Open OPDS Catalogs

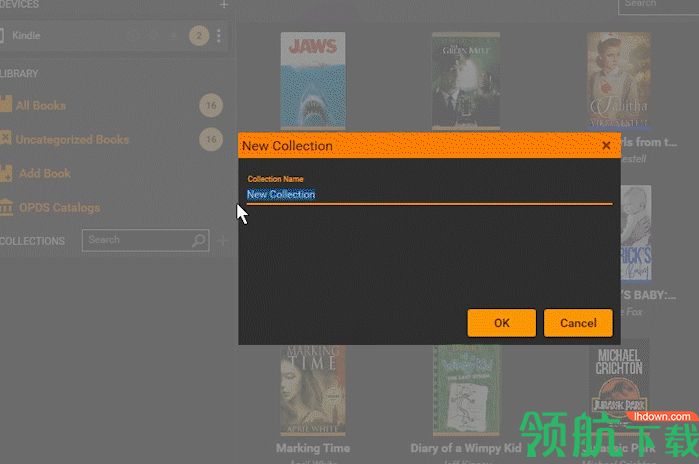(x=59, y=208)
